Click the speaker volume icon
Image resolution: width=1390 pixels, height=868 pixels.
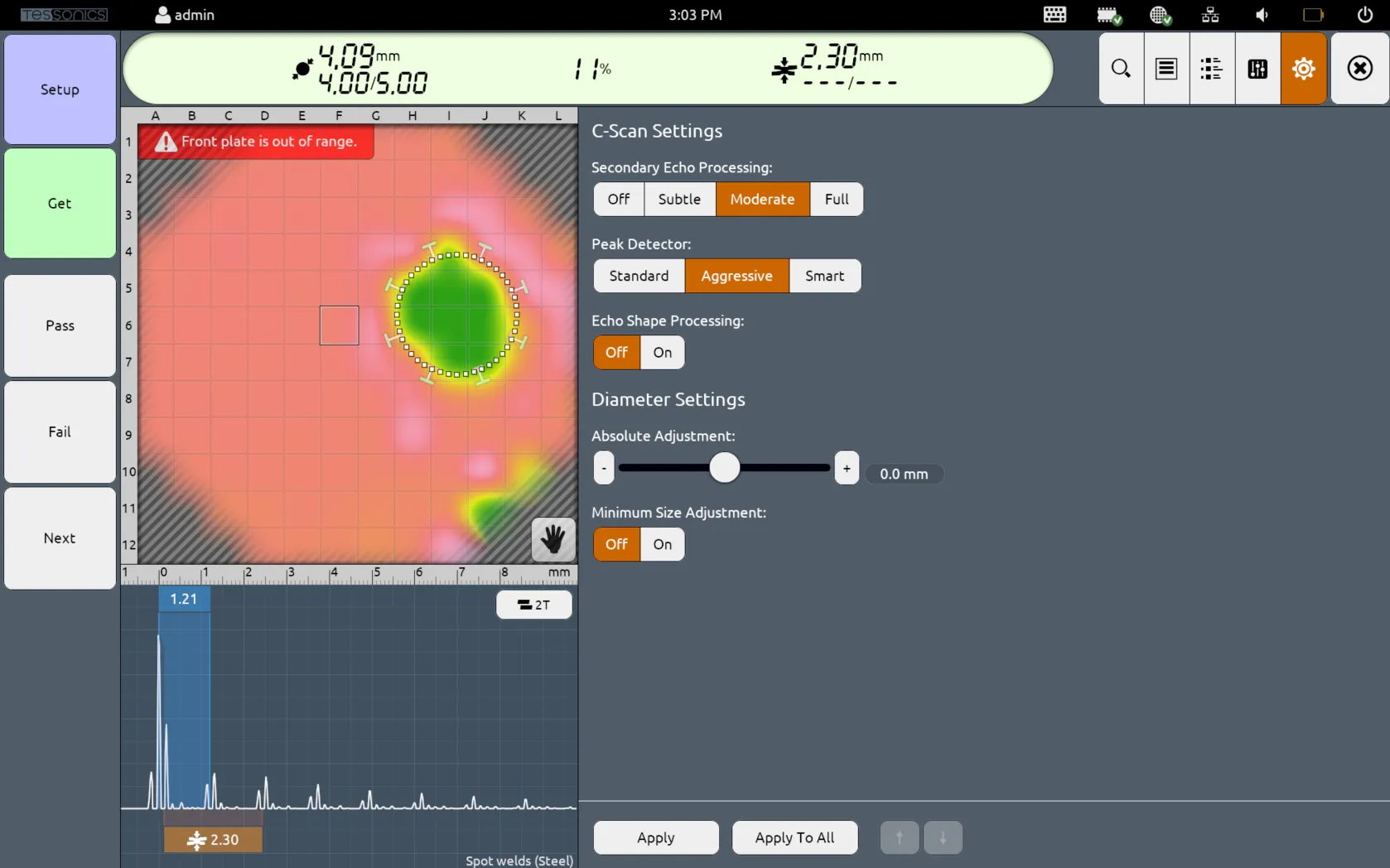click(1261, 14)
